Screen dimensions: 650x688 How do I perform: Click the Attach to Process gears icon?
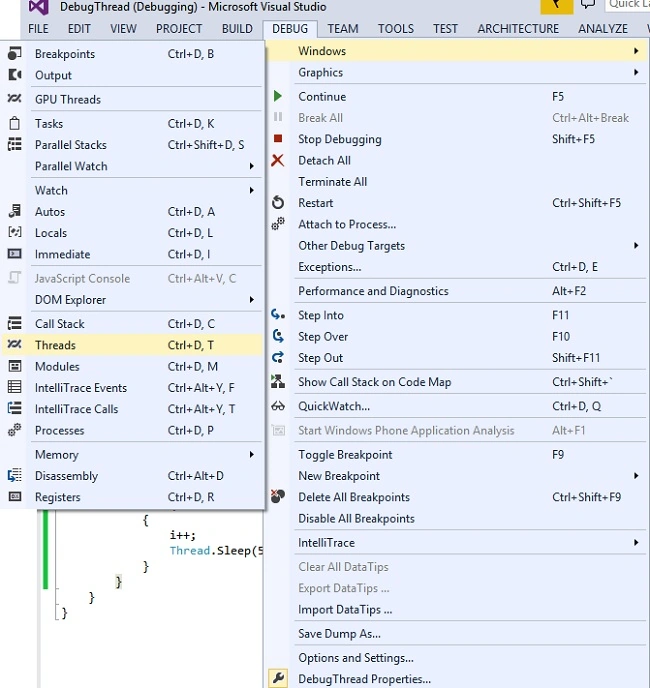coord(278,224)
